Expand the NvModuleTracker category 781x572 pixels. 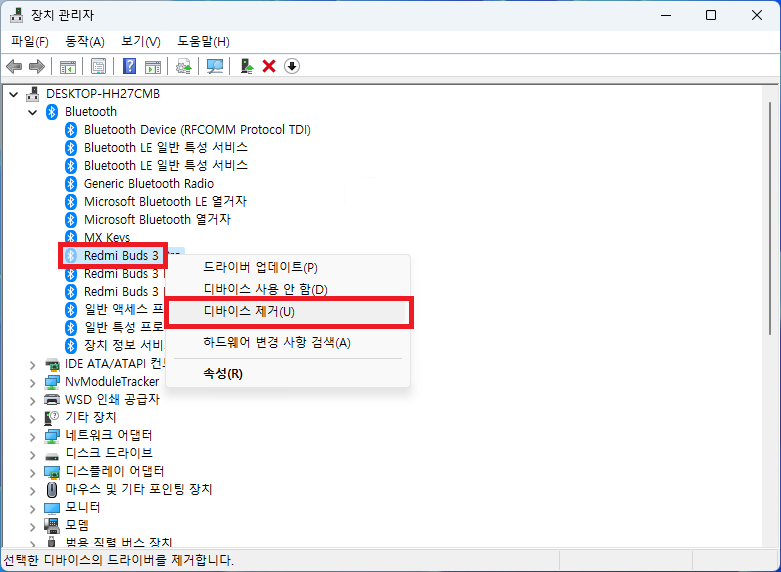tap(33, 383)
